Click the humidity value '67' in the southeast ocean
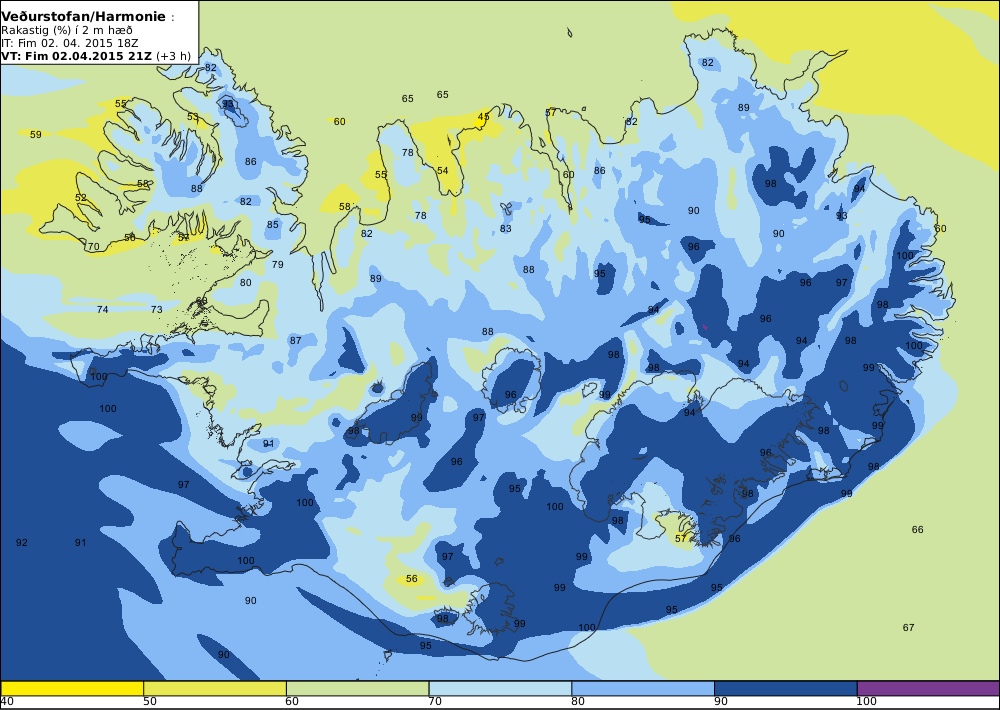The width and height of the screenshot is (1000, 710). tap(908, 628)
